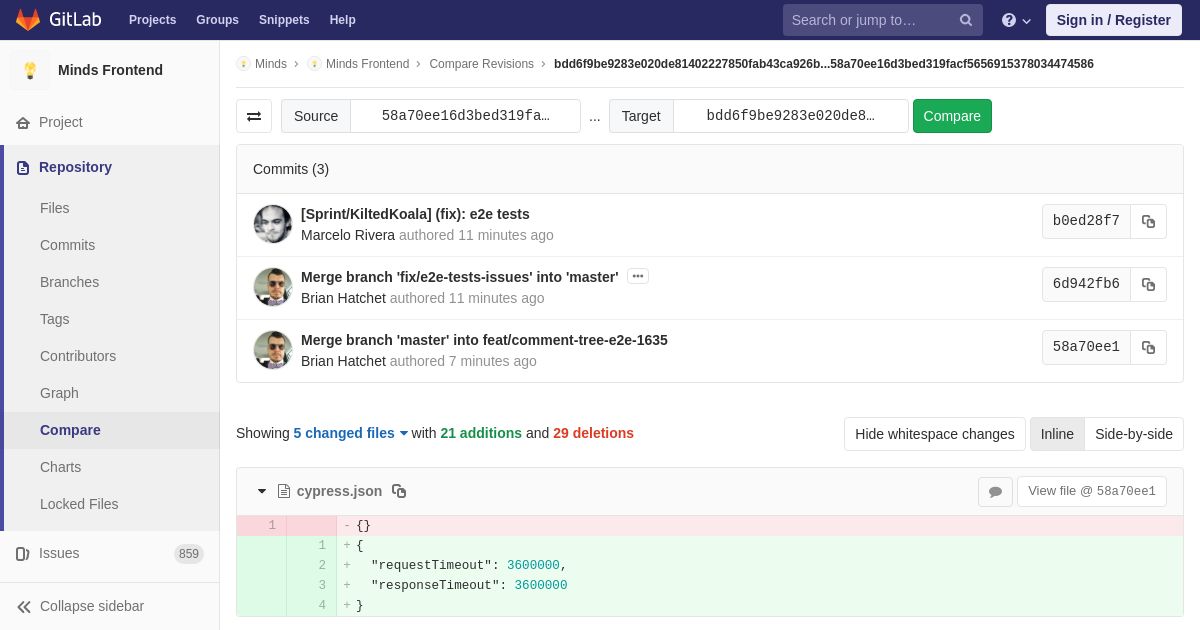The height and width of the screenshot is (630, 1200).
Task: Open Snippets in top bar
Action: click(x=284, y=20)
